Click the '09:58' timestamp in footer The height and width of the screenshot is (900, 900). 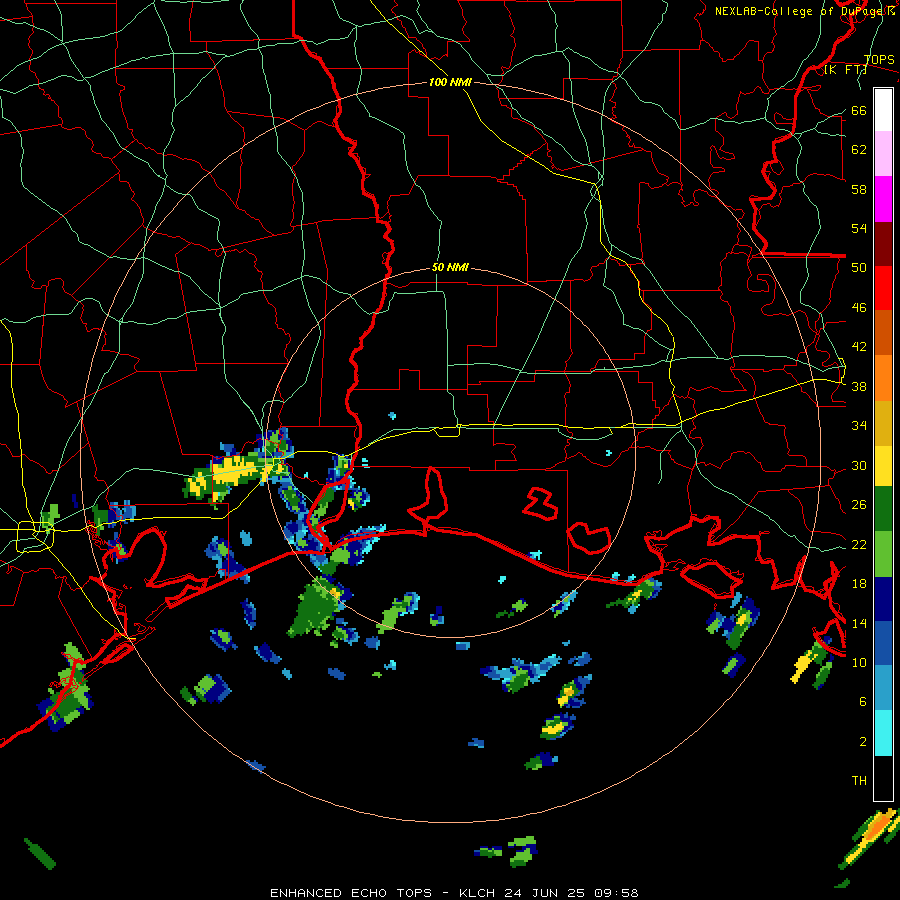pyautogui.click(x=618, y=893)
